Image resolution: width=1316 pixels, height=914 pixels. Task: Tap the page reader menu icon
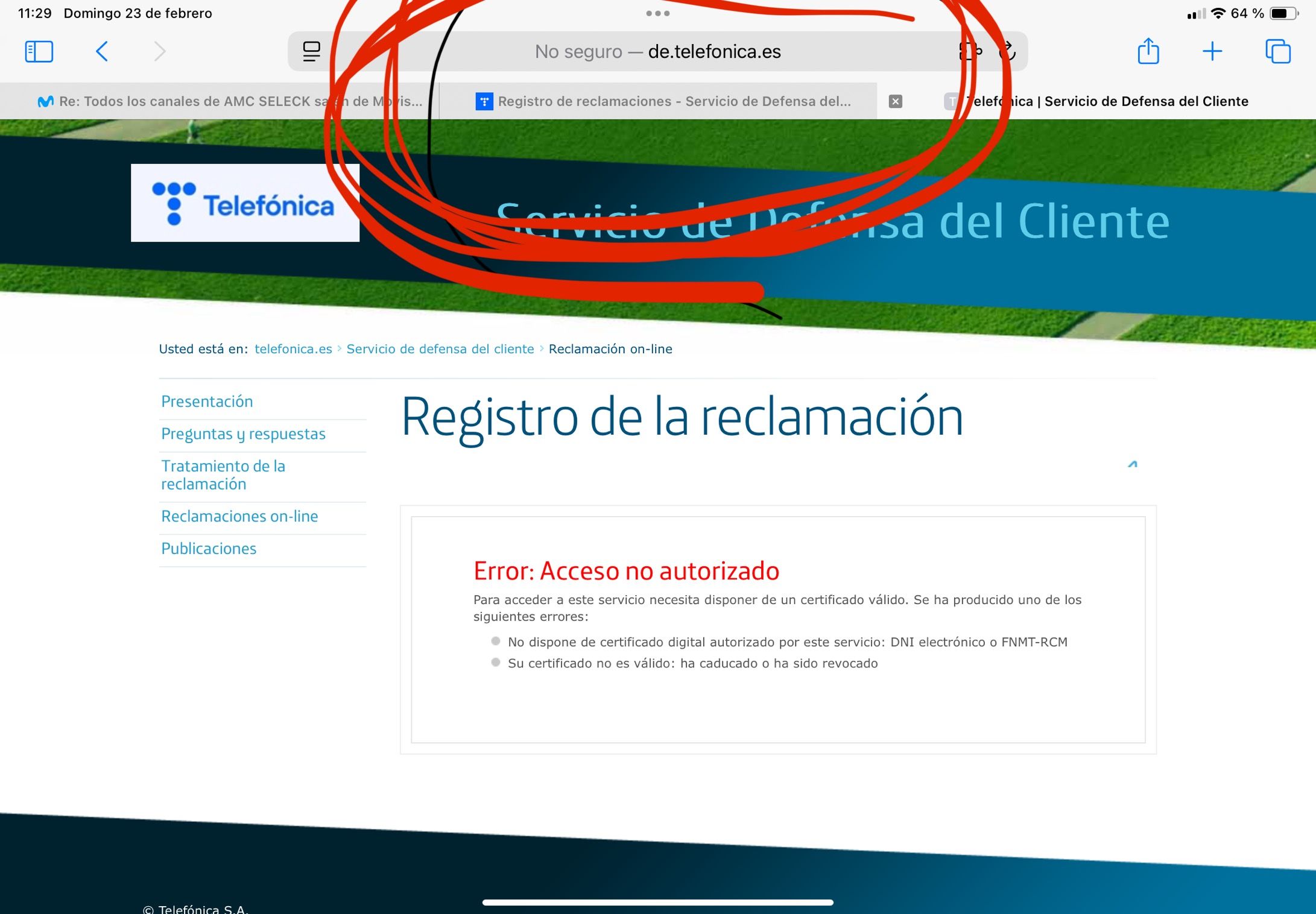pos(311,52)
